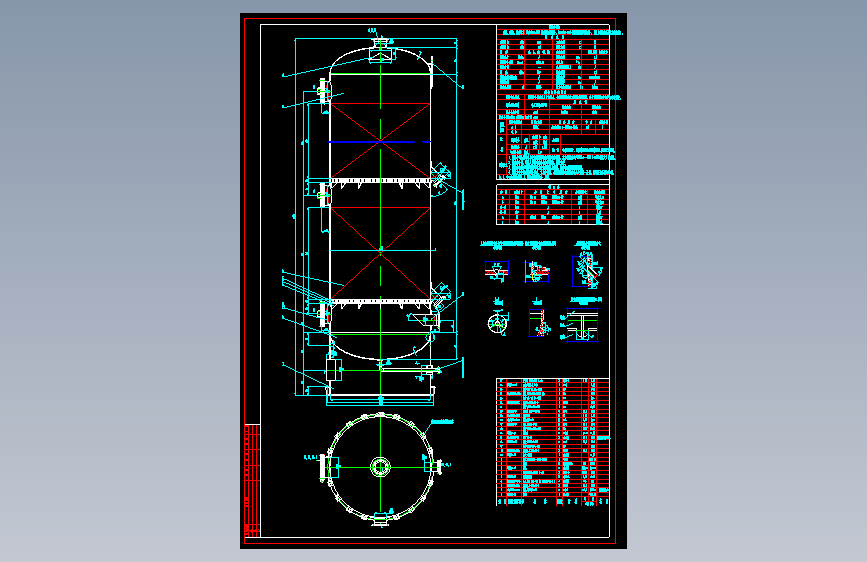The height and width of the screenshot is (562, 867).
Task: Click the parts list table at bottom right
Action: (553, 441)
